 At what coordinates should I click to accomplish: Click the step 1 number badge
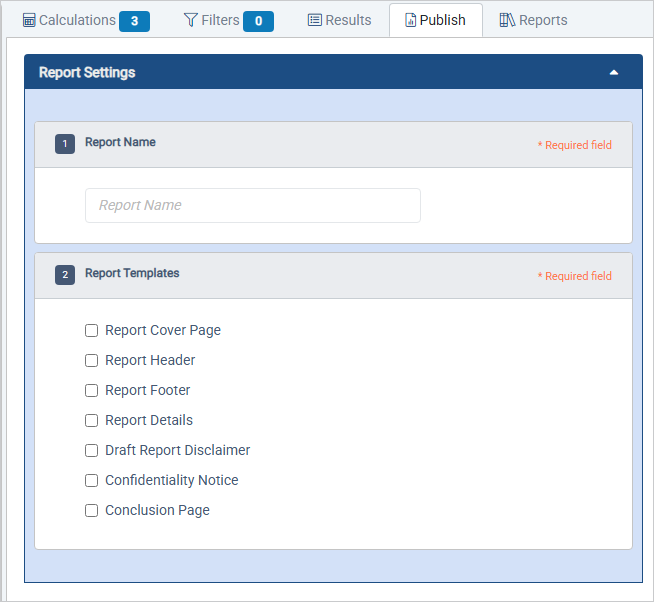[65, 144]
